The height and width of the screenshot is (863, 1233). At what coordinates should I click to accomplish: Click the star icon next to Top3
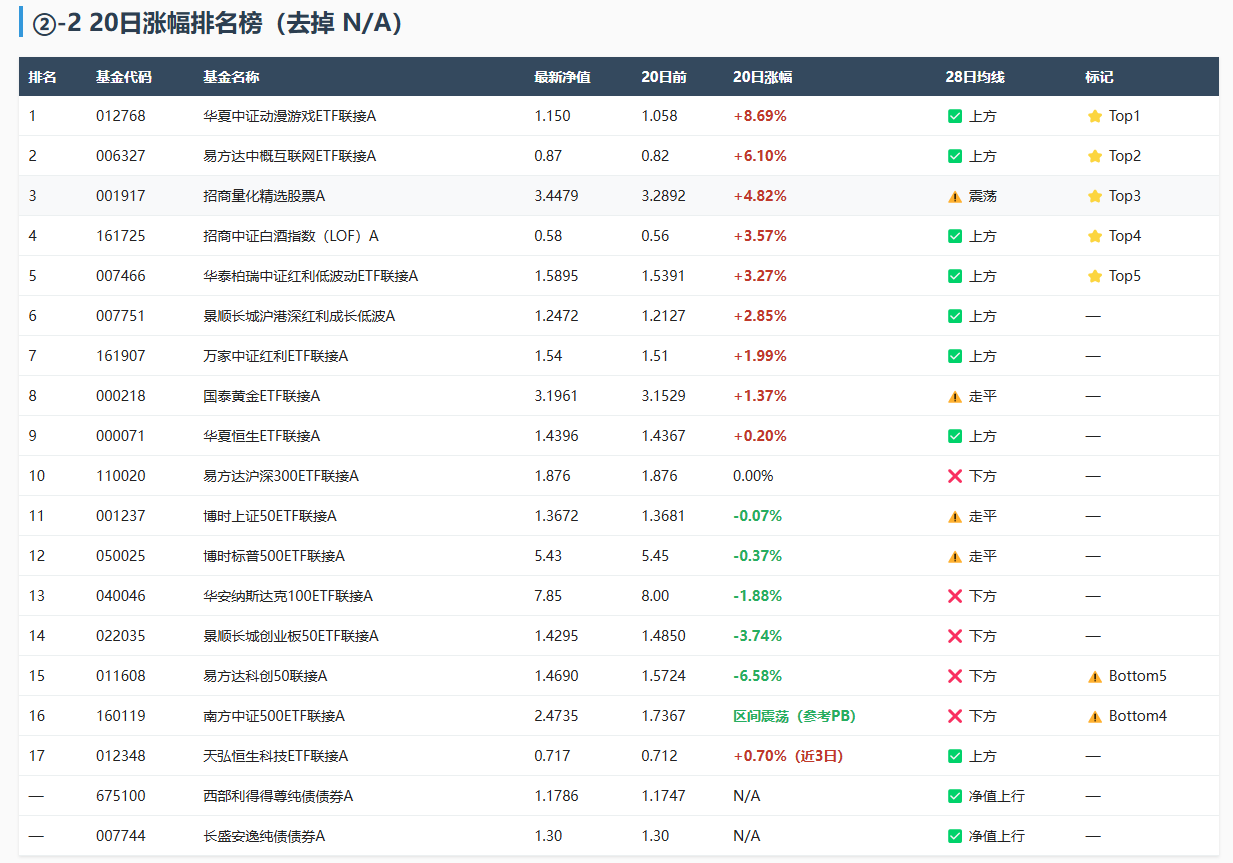1095,196
